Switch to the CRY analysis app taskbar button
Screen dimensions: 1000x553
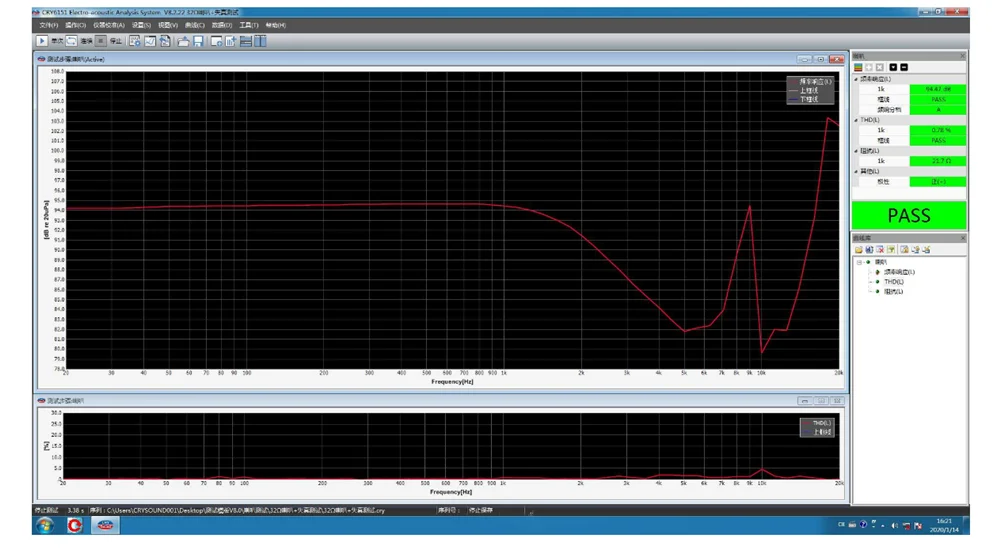click(105, 526)
